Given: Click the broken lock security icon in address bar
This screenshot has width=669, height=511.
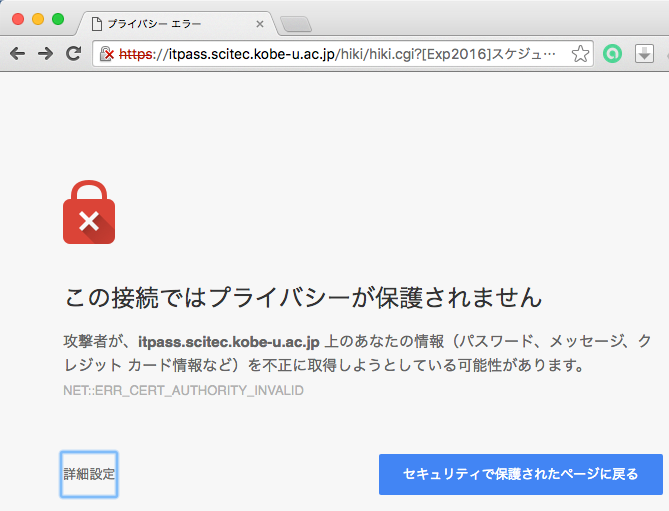Looking at the screenshot, I should [x=107, y=54].
